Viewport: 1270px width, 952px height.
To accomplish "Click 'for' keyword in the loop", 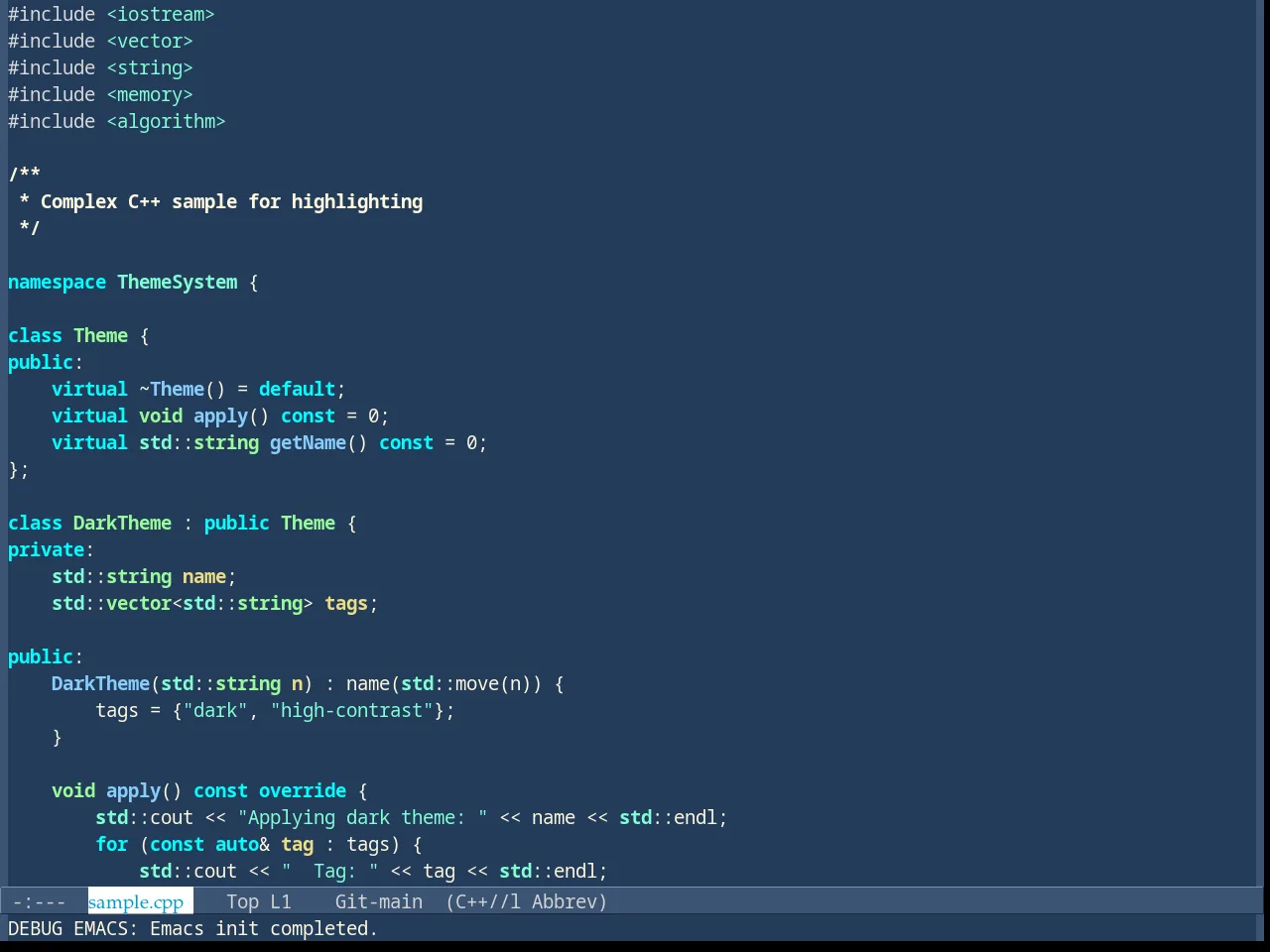I will coord(112,845).
